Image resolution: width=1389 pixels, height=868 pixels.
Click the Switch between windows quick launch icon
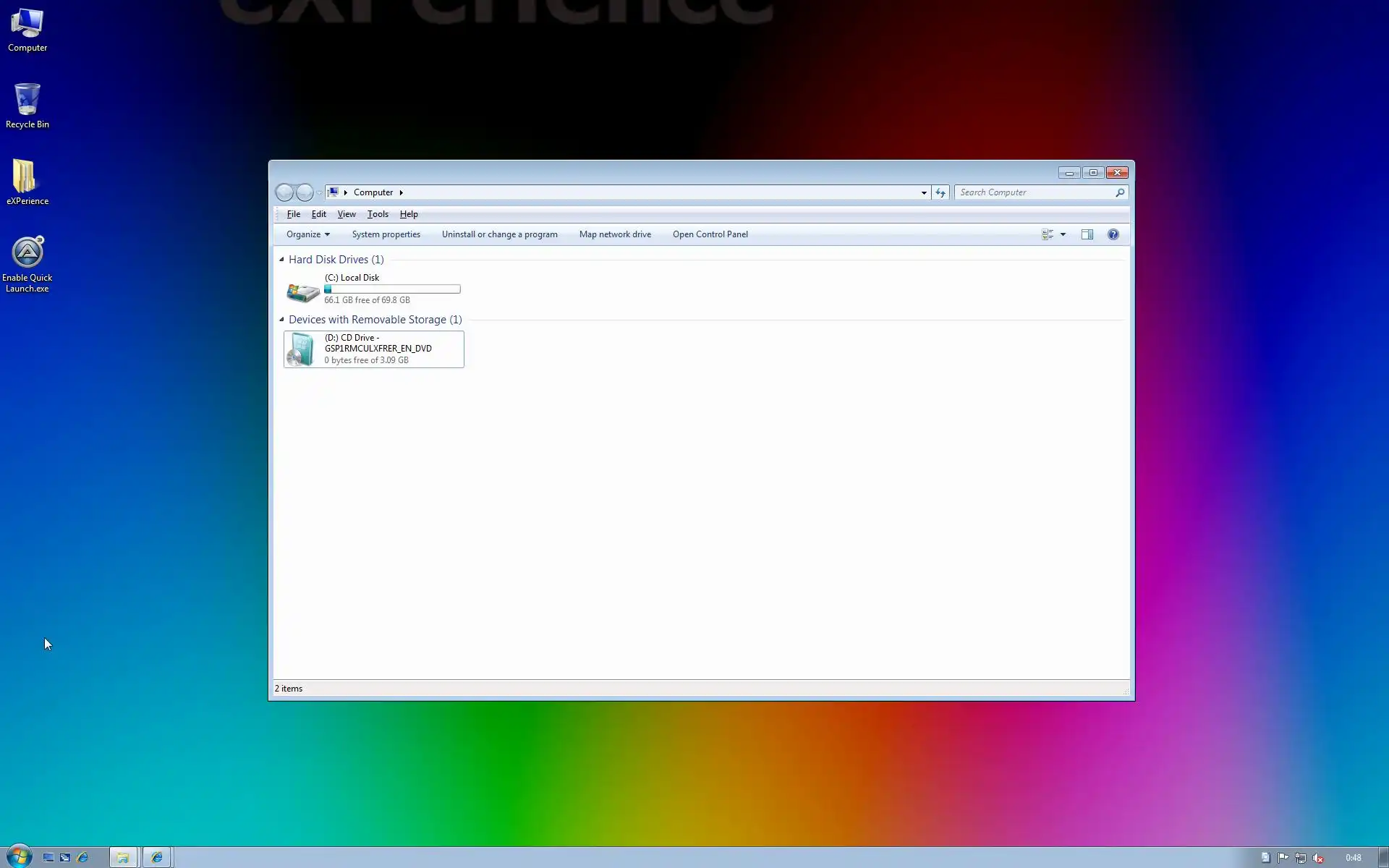(x=65, y=858)
